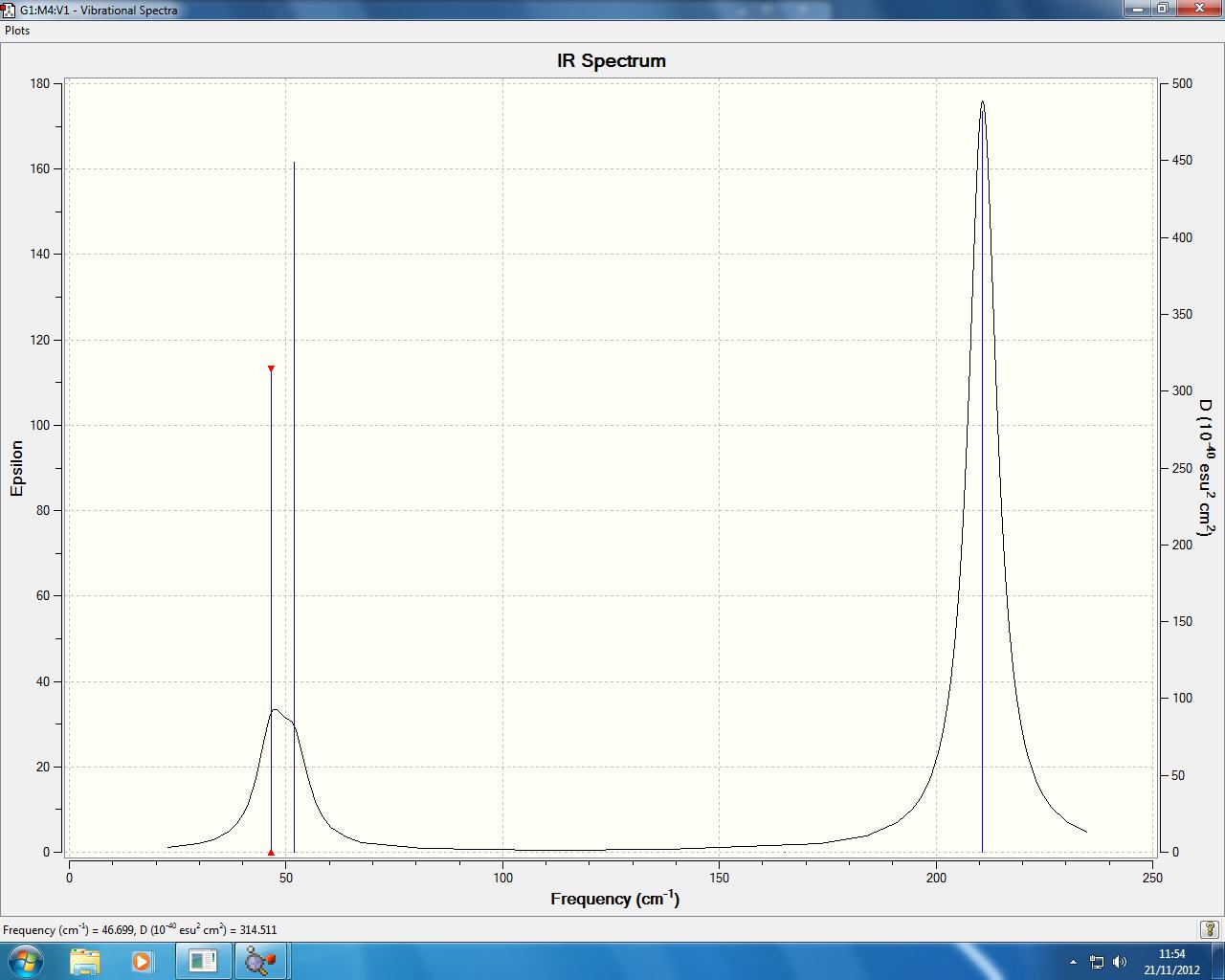Open the Windows Start menu
Viewport: 1225px width, 980px height.
point(24,960)
